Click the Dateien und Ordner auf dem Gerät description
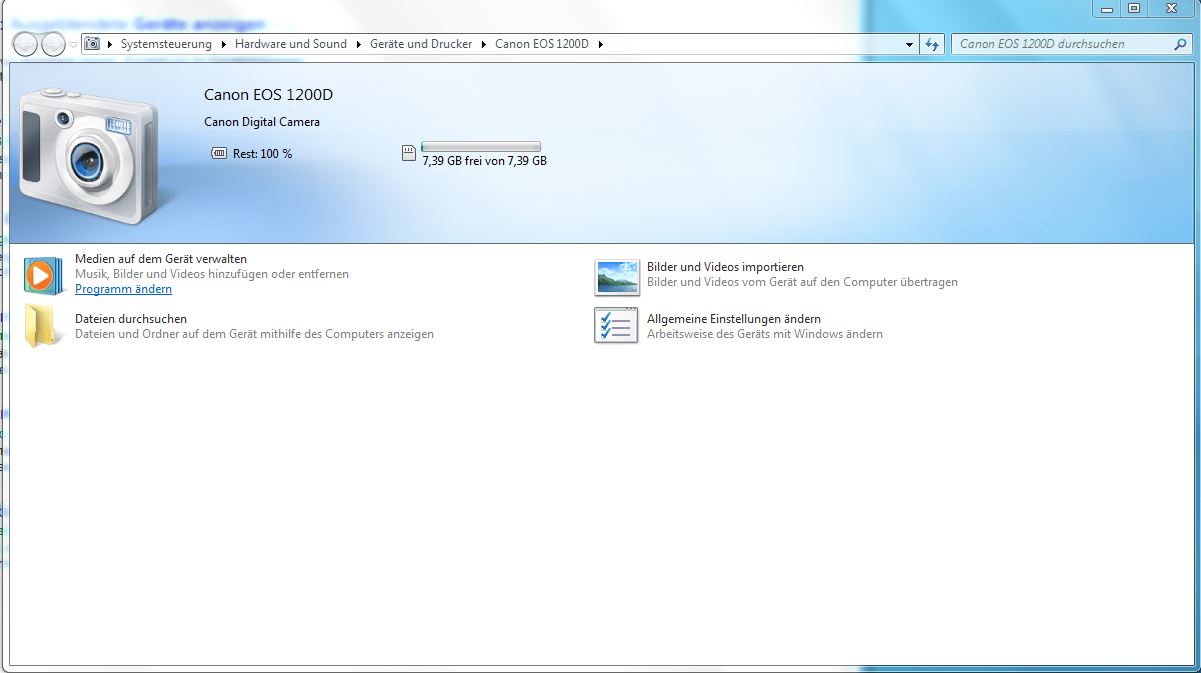 point(254,334)
